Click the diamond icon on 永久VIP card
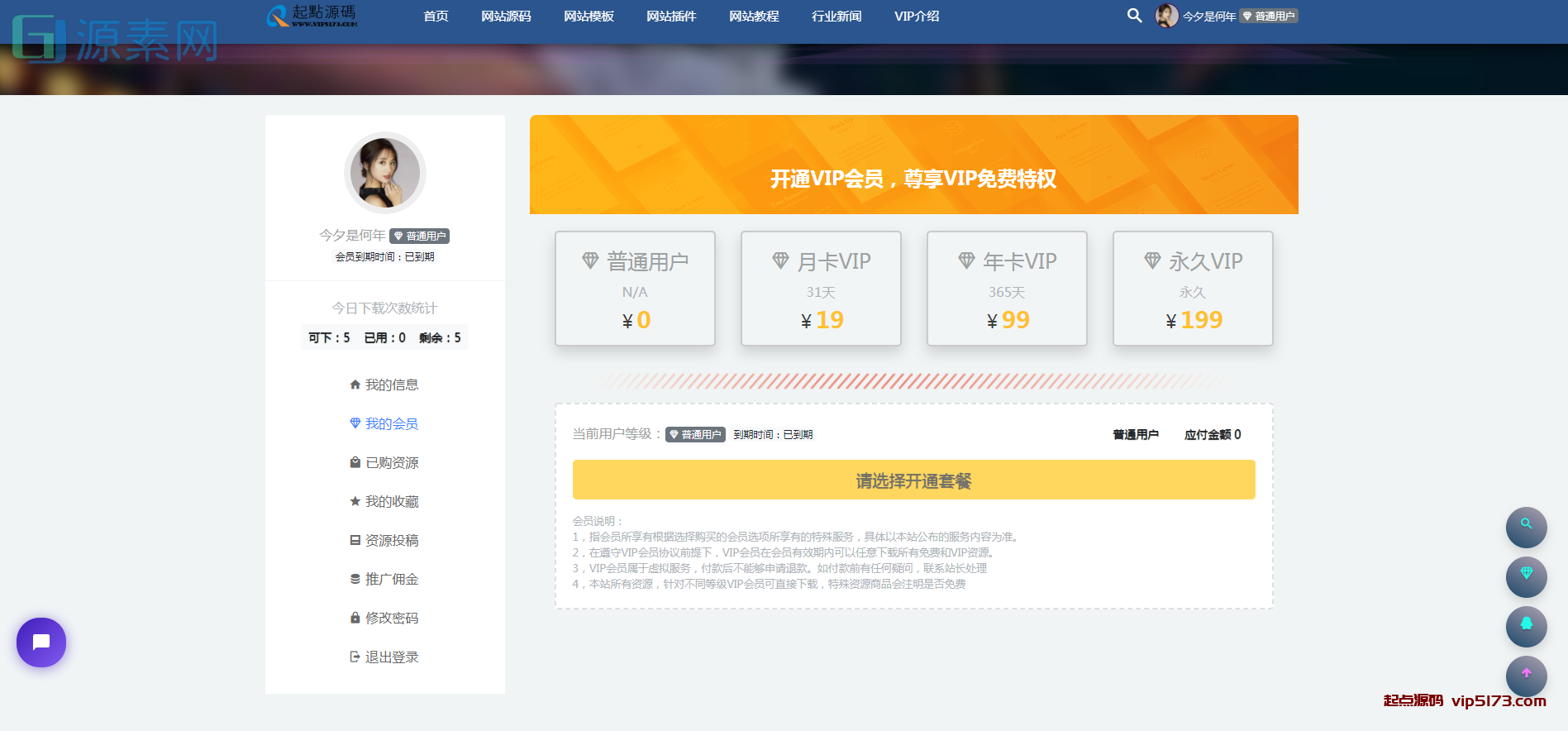The height and width of the screenshot is (731, 1568). point(1152,261)
